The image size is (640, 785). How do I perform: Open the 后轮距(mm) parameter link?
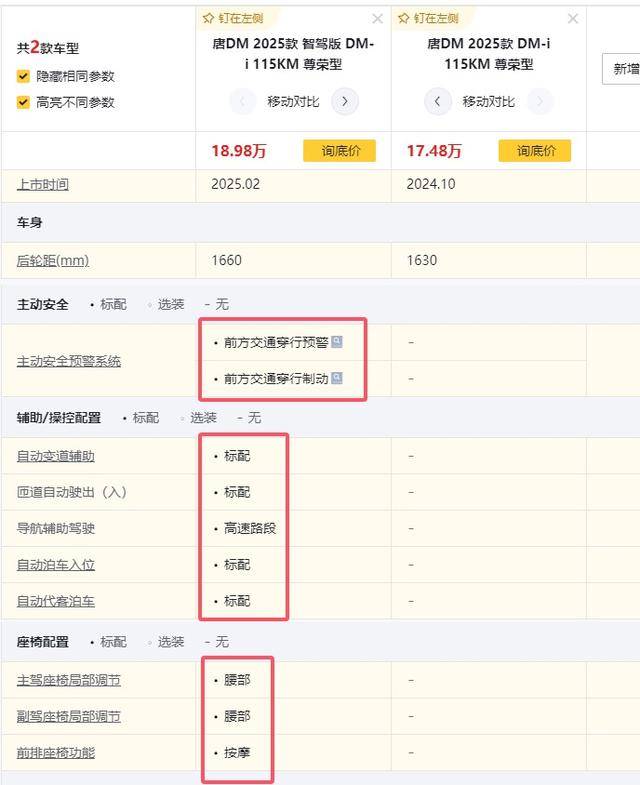53,261
